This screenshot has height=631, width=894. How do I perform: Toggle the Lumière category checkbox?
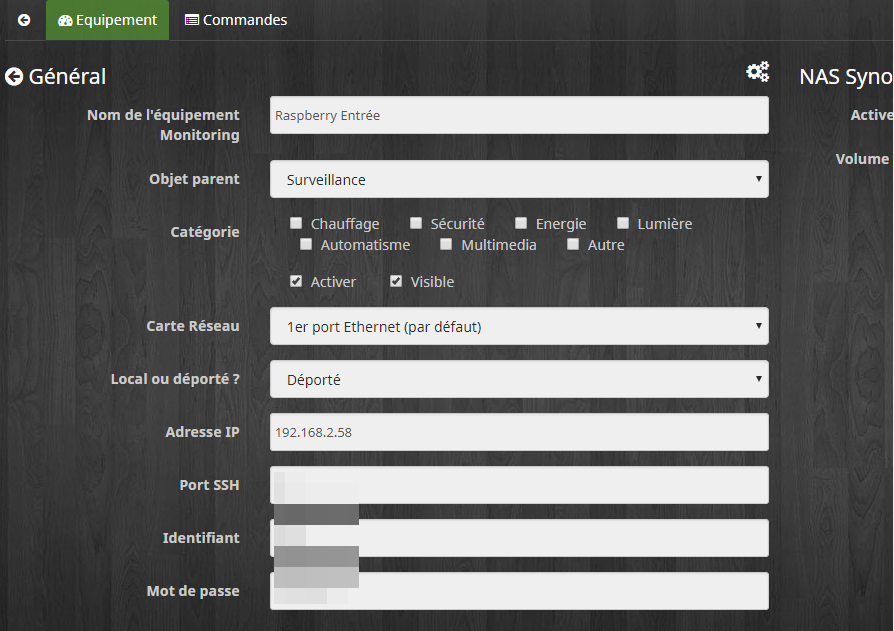[x=623, y=224]
